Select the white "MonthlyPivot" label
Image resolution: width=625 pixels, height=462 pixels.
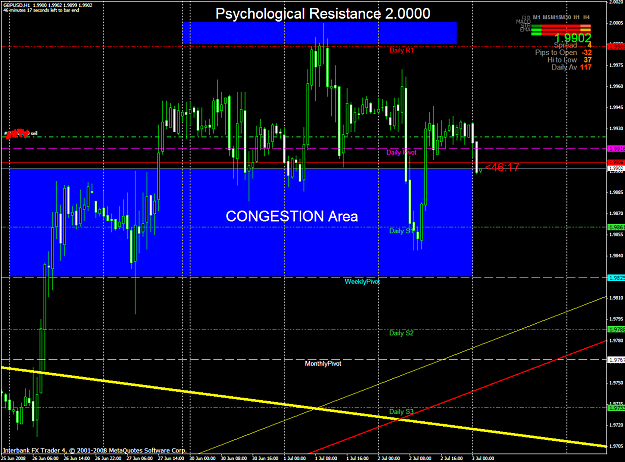tap(323, 364)
